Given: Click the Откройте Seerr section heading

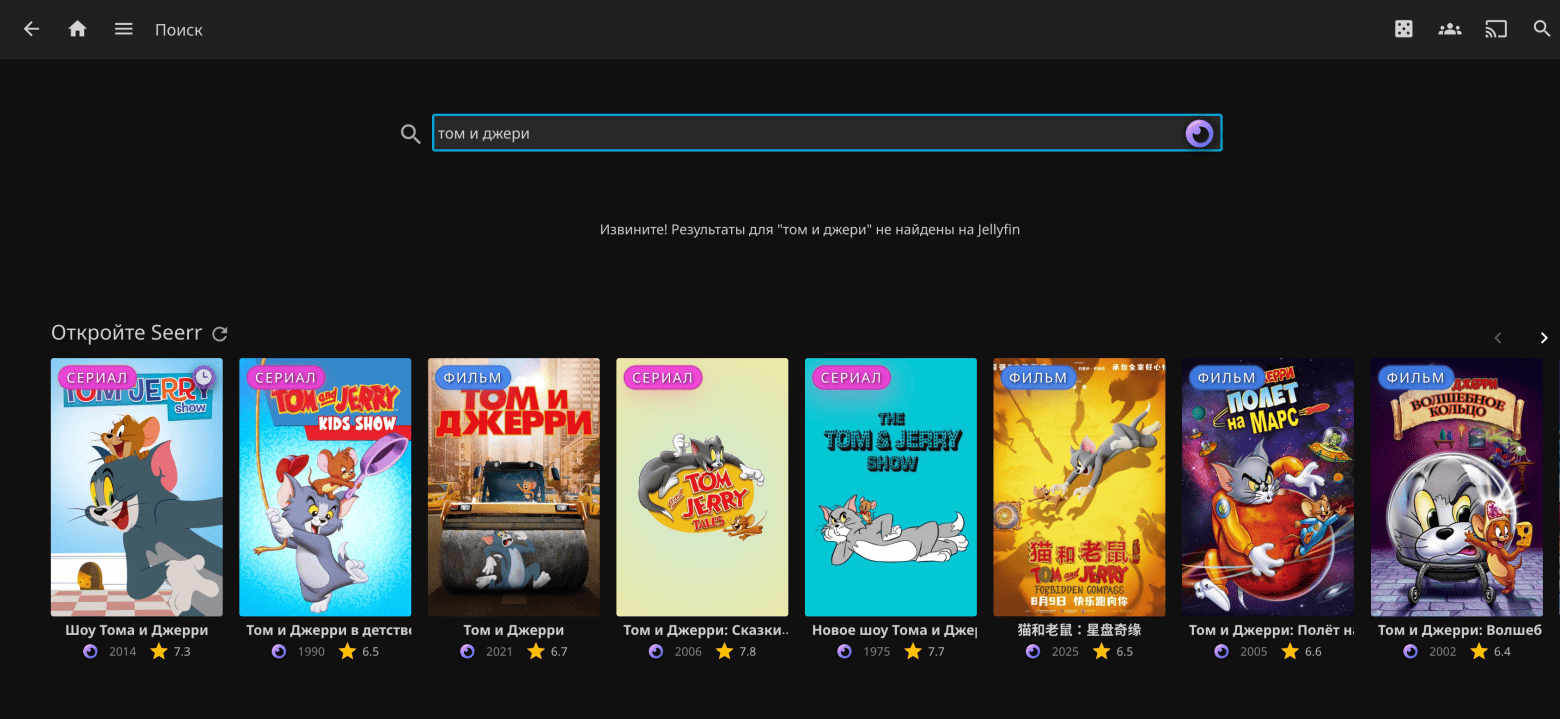Looking at the screenshot, I should (127, 333).
